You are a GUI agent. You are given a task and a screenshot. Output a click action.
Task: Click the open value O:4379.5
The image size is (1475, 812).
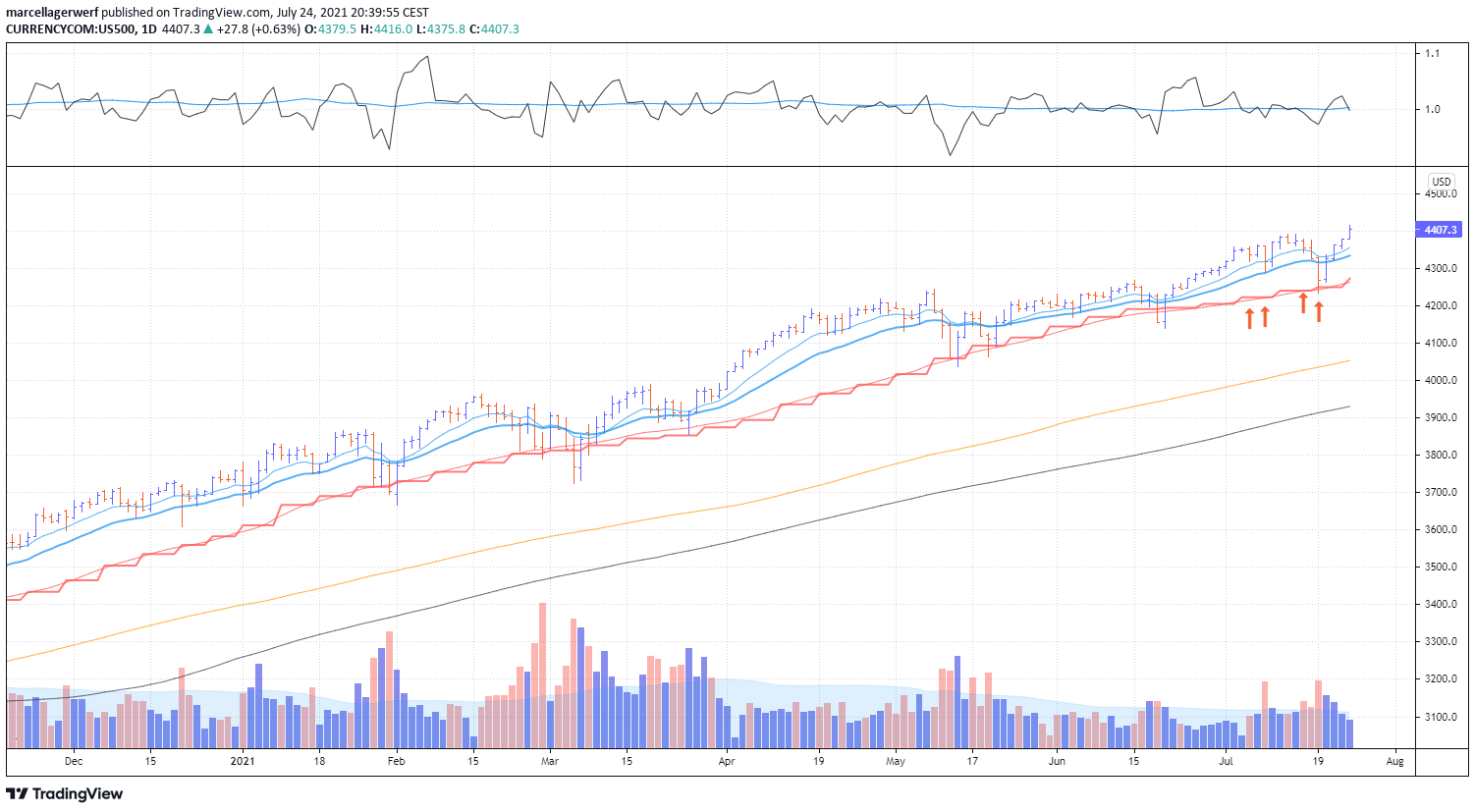[329, 29]
